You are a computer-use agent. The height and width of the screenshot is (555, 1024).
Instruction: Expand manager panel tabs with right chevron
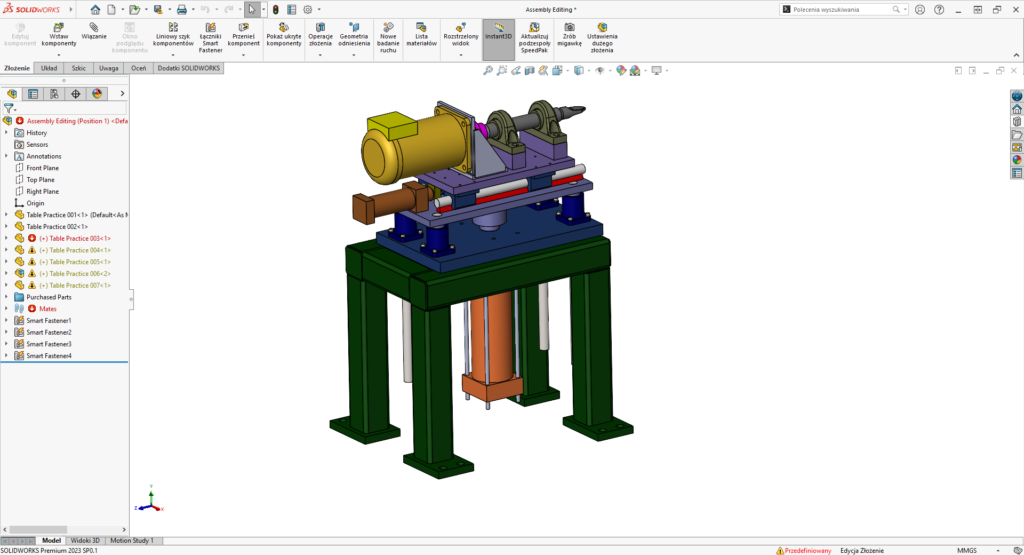pyautogui.click(x=122, y=94)
